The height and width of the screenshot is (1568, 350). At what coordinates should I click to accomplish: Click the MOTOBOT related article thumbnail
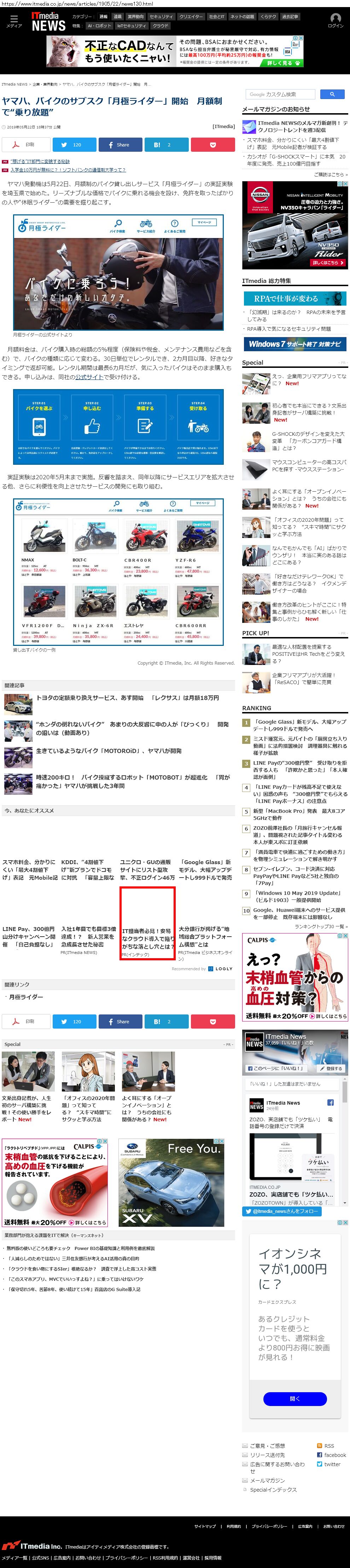18,785
